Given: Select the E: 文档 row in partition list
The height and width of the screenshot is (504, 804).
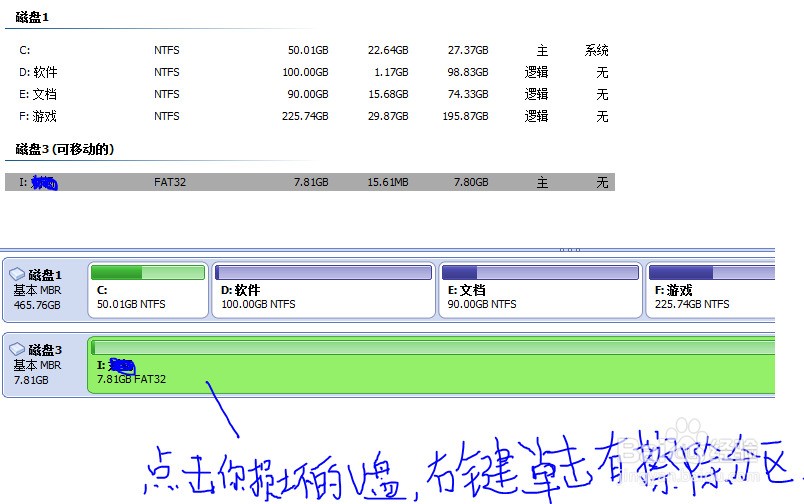Looking at the screenshot, I should coord(310,94).
